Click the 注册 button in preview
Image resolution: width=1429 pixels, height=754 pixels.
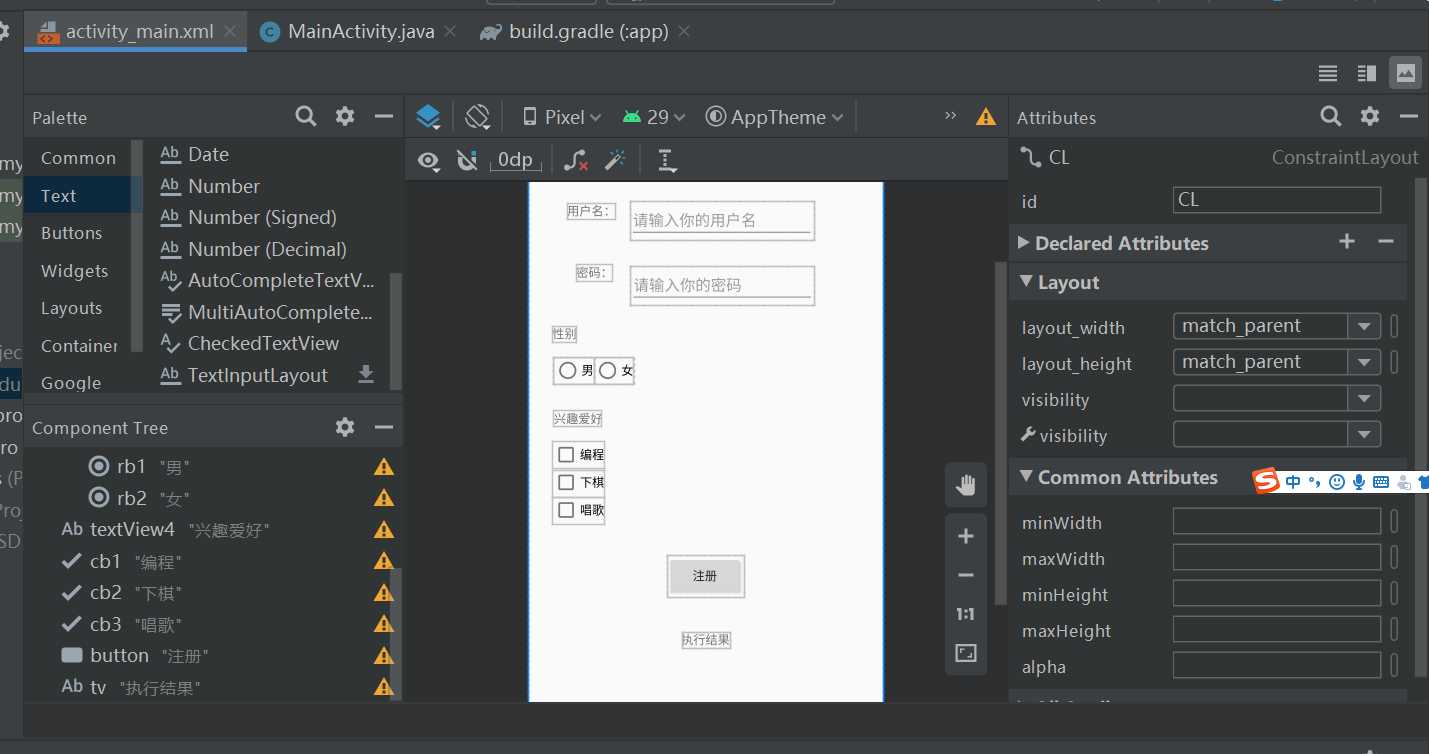[x=705, y=576]
